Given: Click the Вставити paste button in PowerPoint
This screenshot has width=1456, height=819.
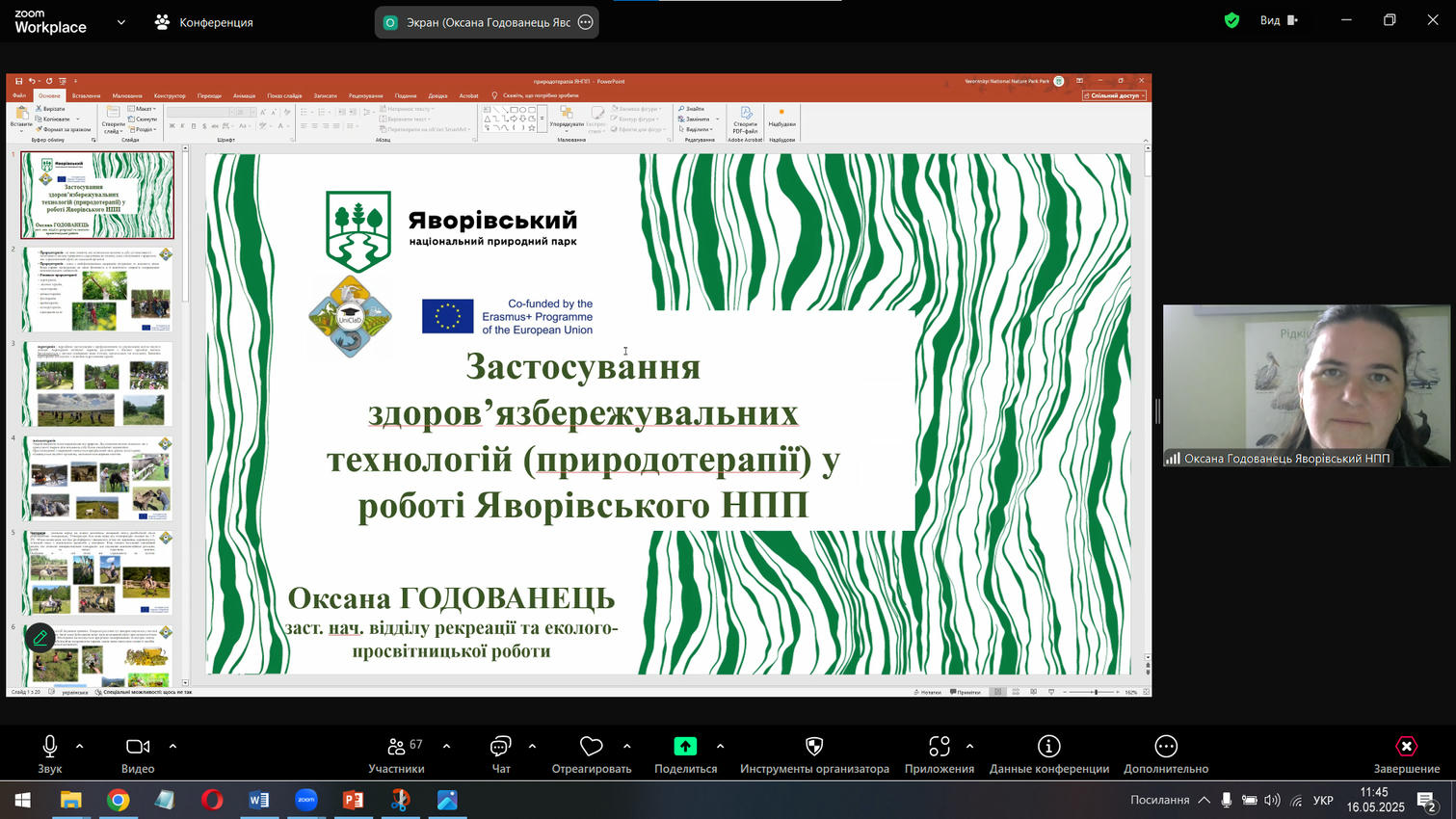Looking at the screenshot, I should click(20, 118).
